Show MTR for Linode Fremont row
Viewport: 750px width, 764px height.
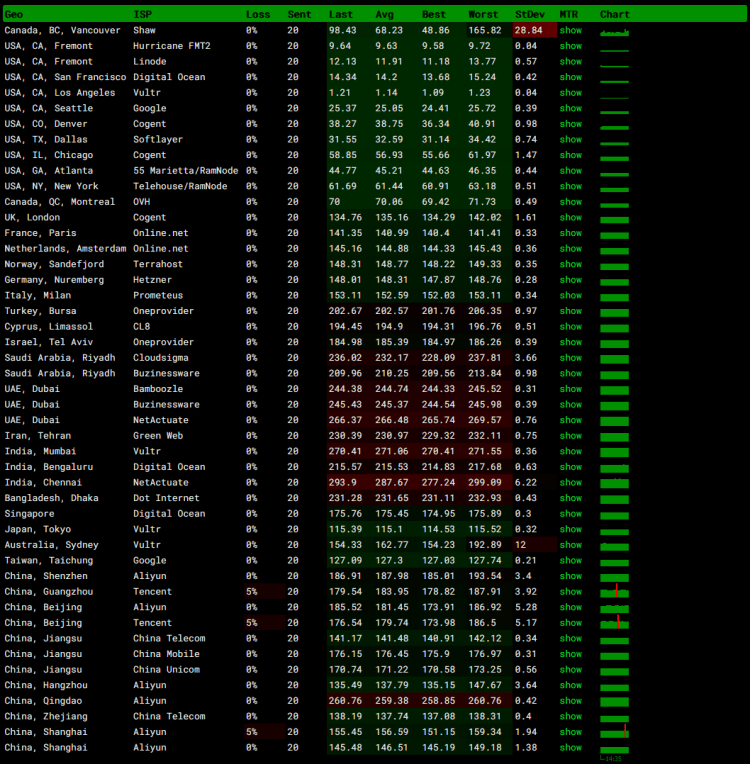click(570, 61)
